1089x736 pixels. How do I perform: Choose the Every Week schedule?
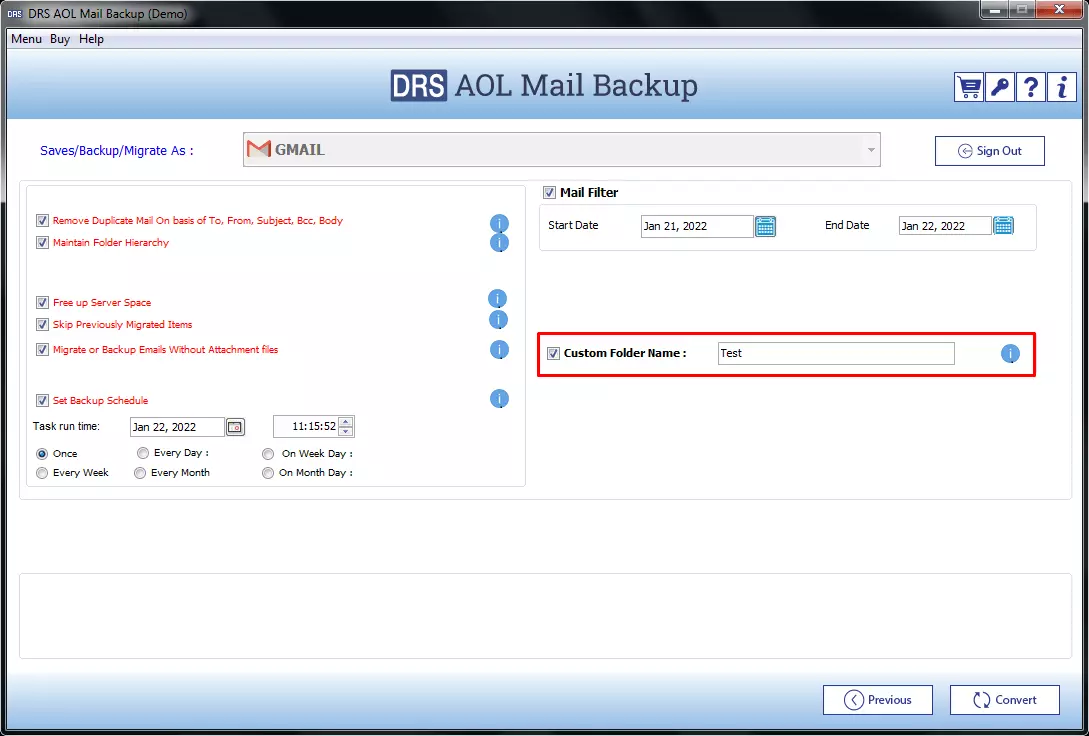click(42, 473)
